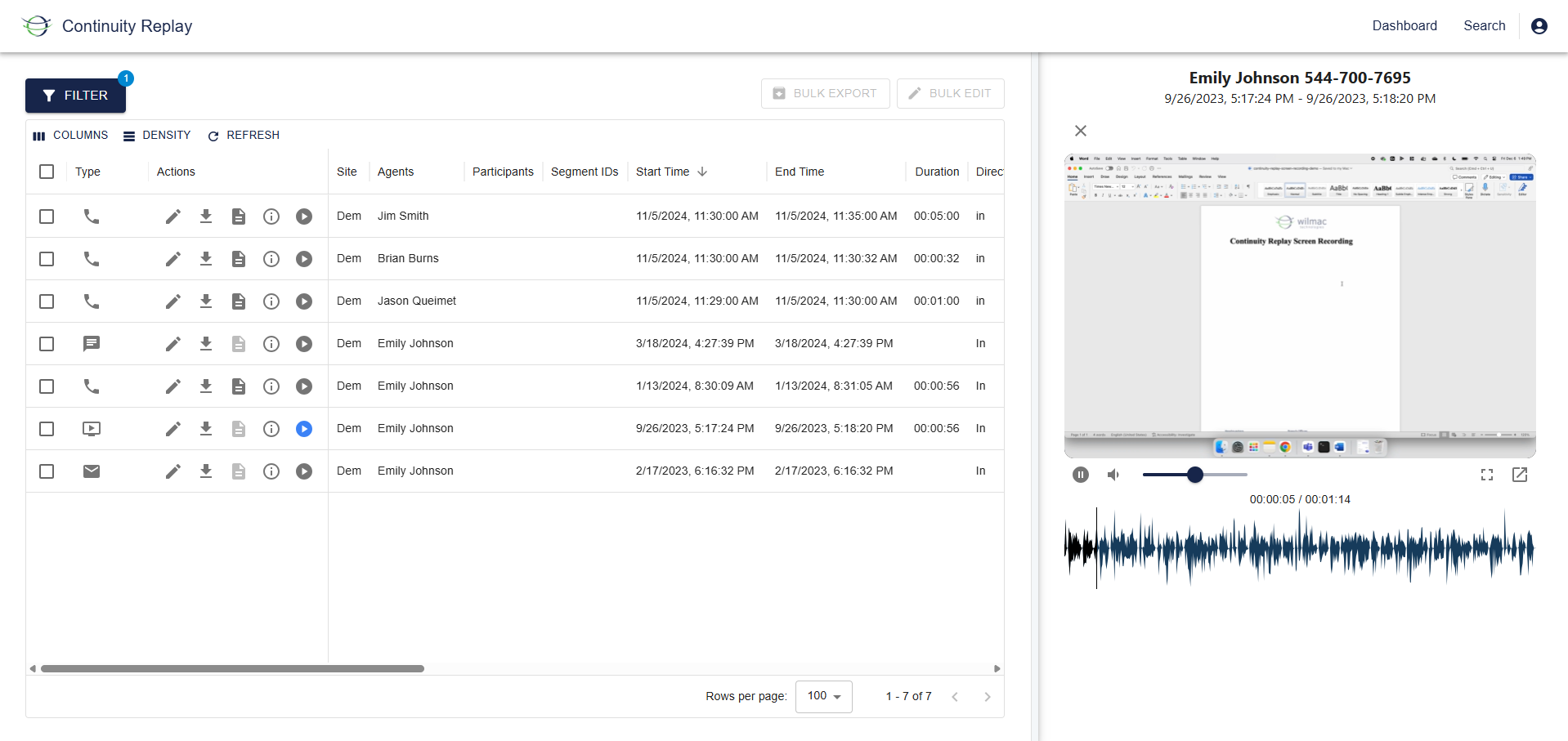Screen dimensions: 1568x741
Task: Open the user account menu
Action: pyautogui.click(x=1539, y=26)
